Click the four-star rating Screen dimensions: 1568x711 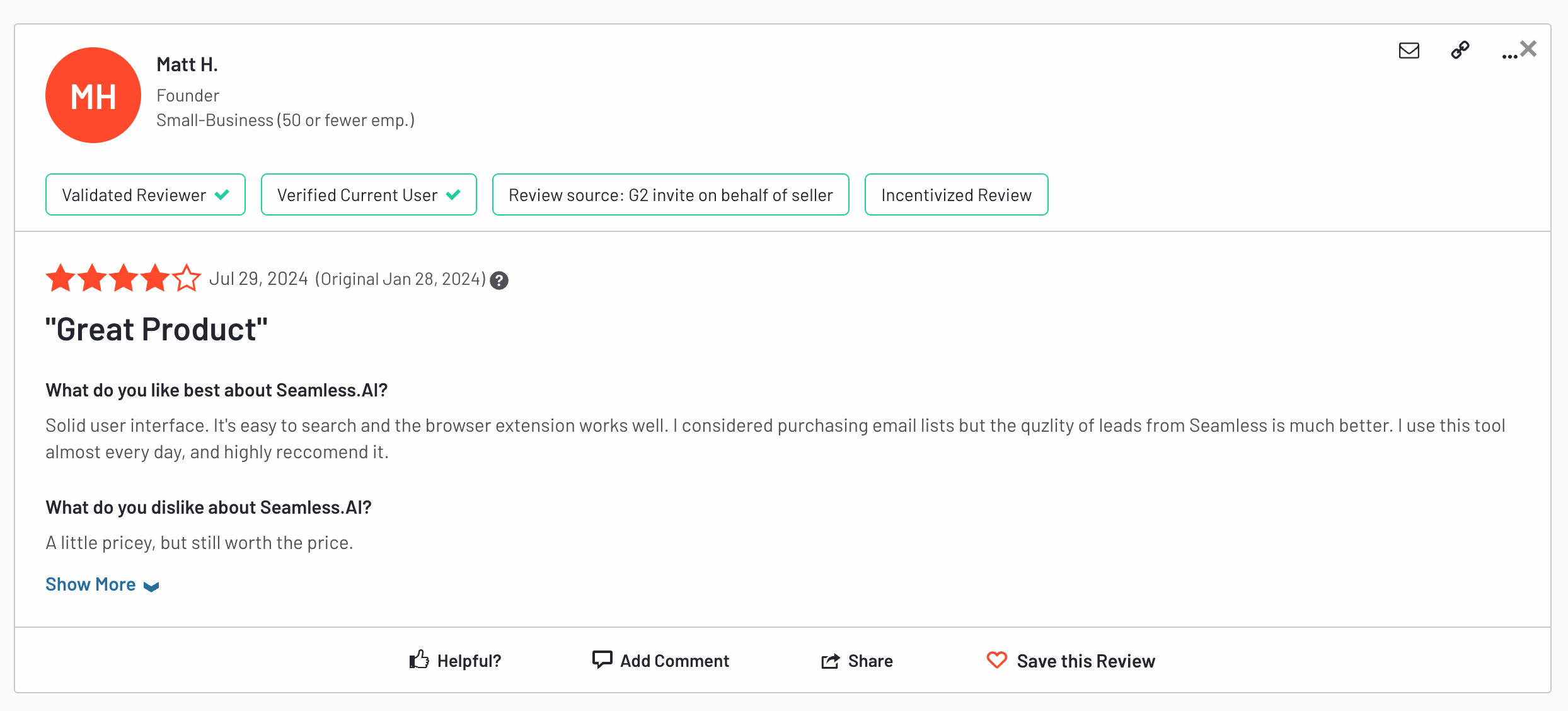(124, 278)
